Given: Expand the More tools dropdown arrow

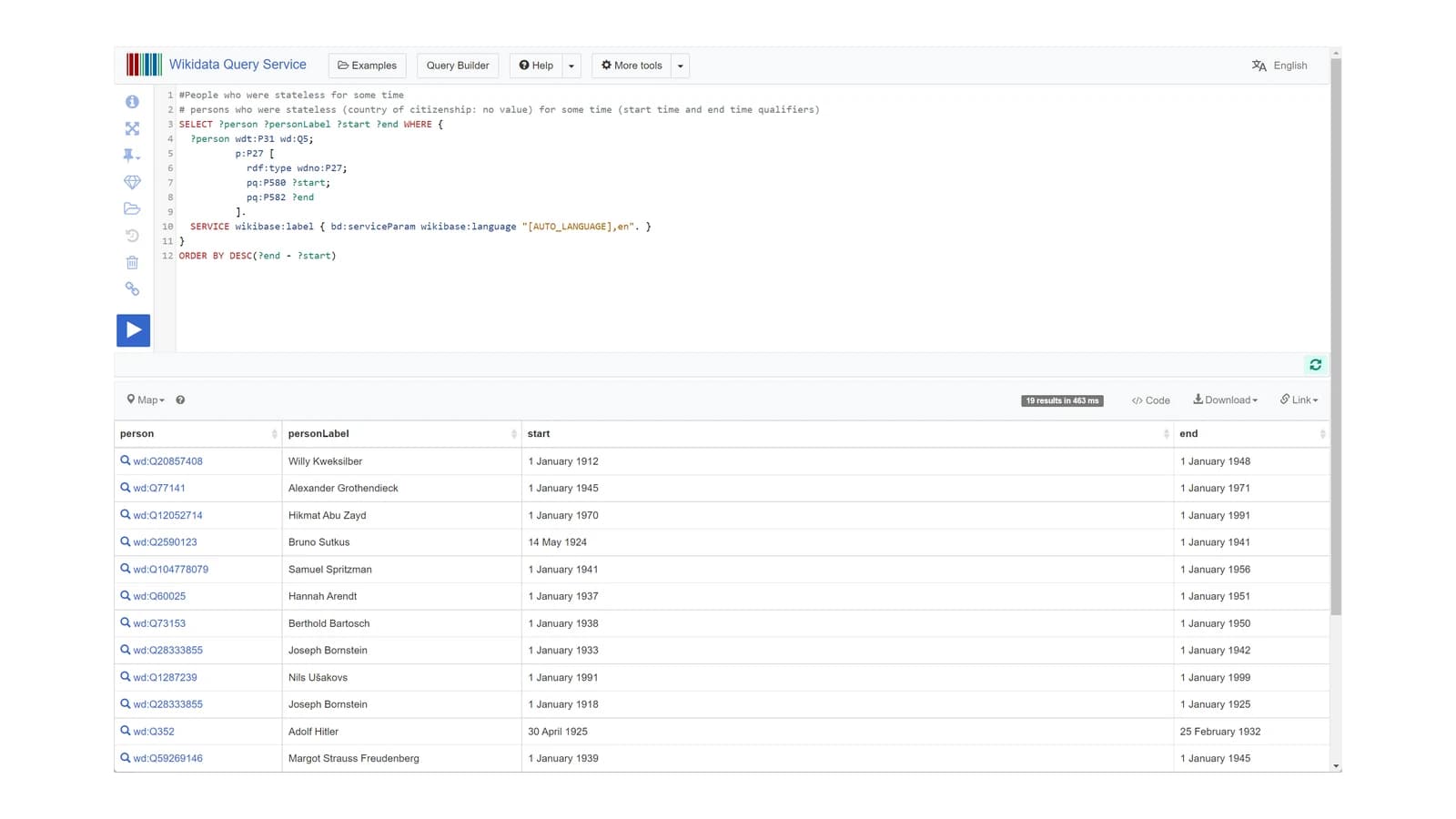Looking at the screenshot, I should [680, 66].
